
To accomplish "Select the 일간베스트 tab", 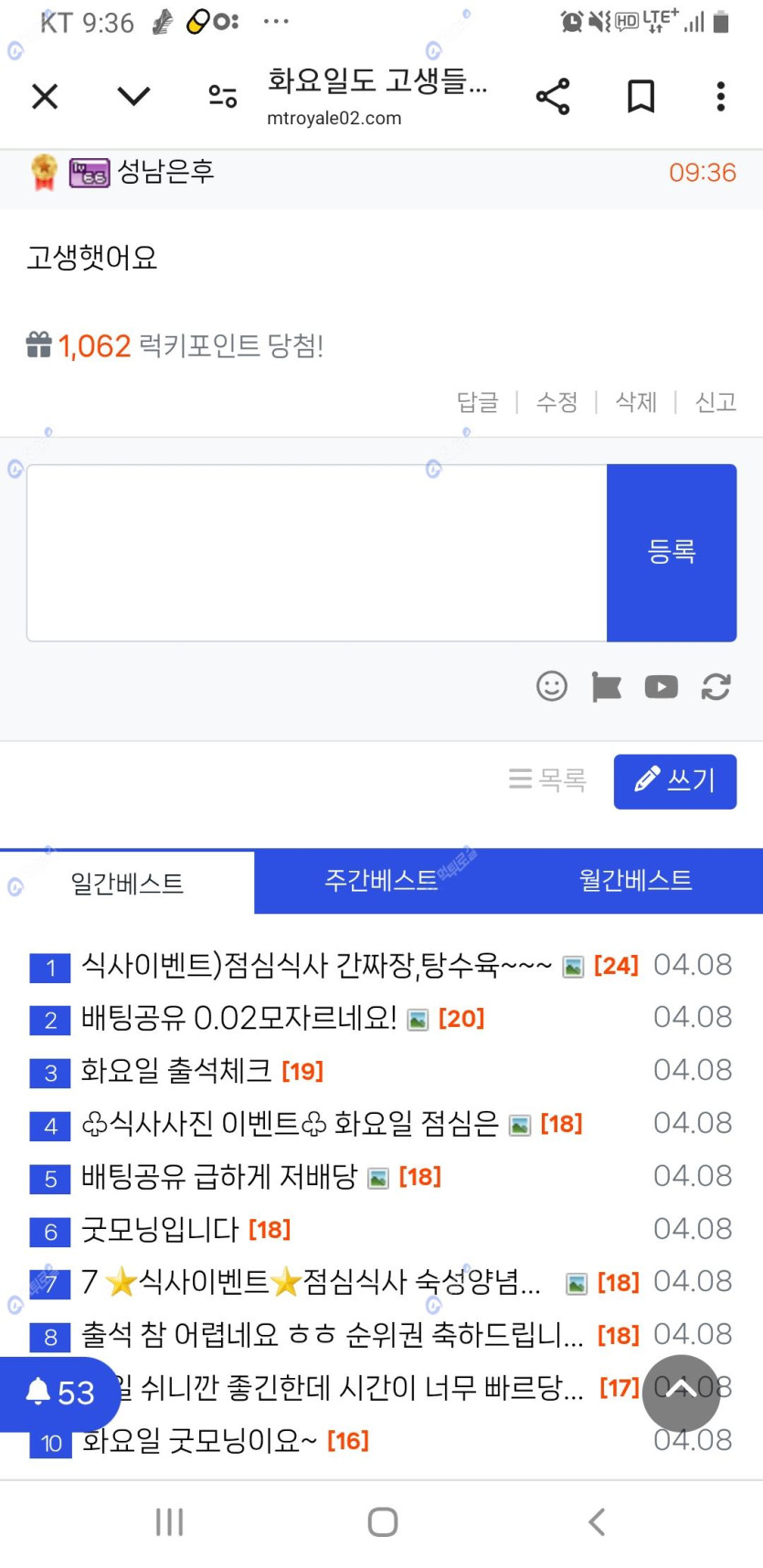I will (127, 883).
